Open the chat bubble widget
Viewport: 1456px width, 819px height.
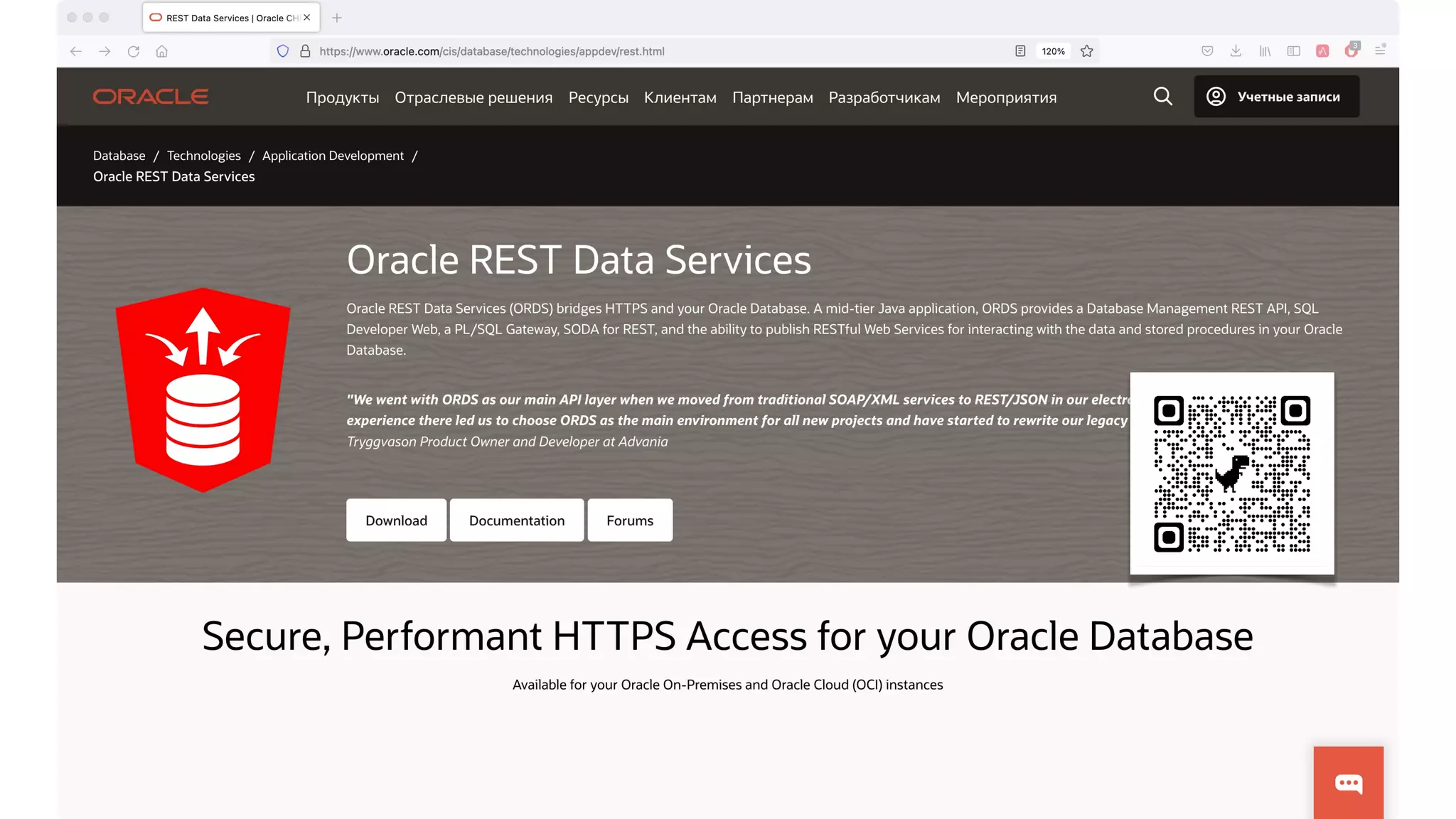click(1349, 783)
